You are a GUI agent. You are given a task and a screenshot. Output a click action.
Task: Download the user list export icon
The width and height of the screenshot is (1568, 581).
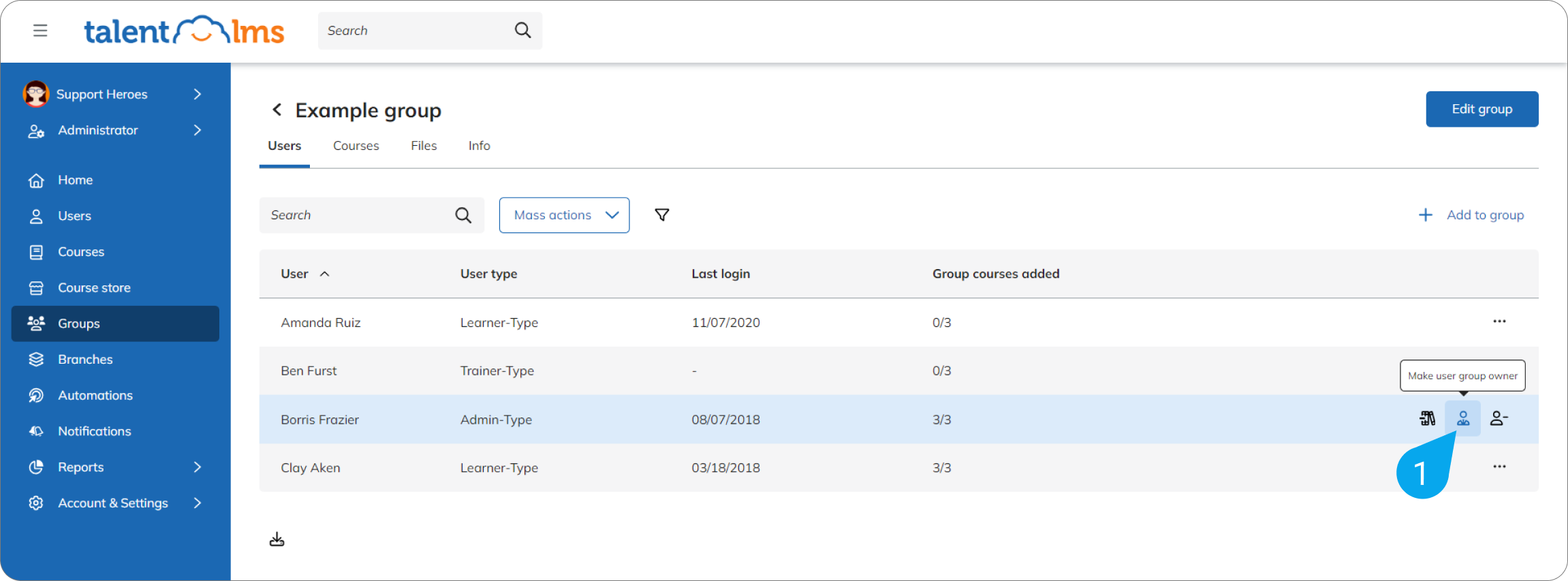277,540
